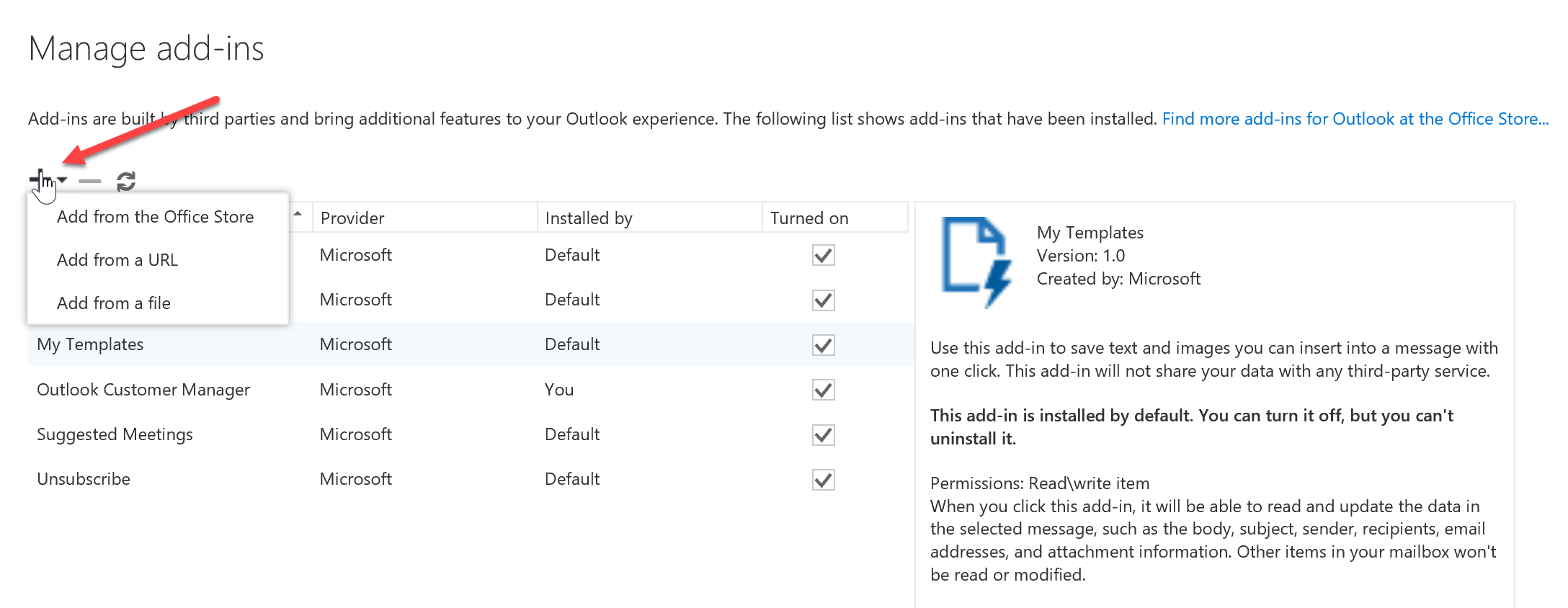Click 'Version: 1.0' in the details pane

(1081, 256)
